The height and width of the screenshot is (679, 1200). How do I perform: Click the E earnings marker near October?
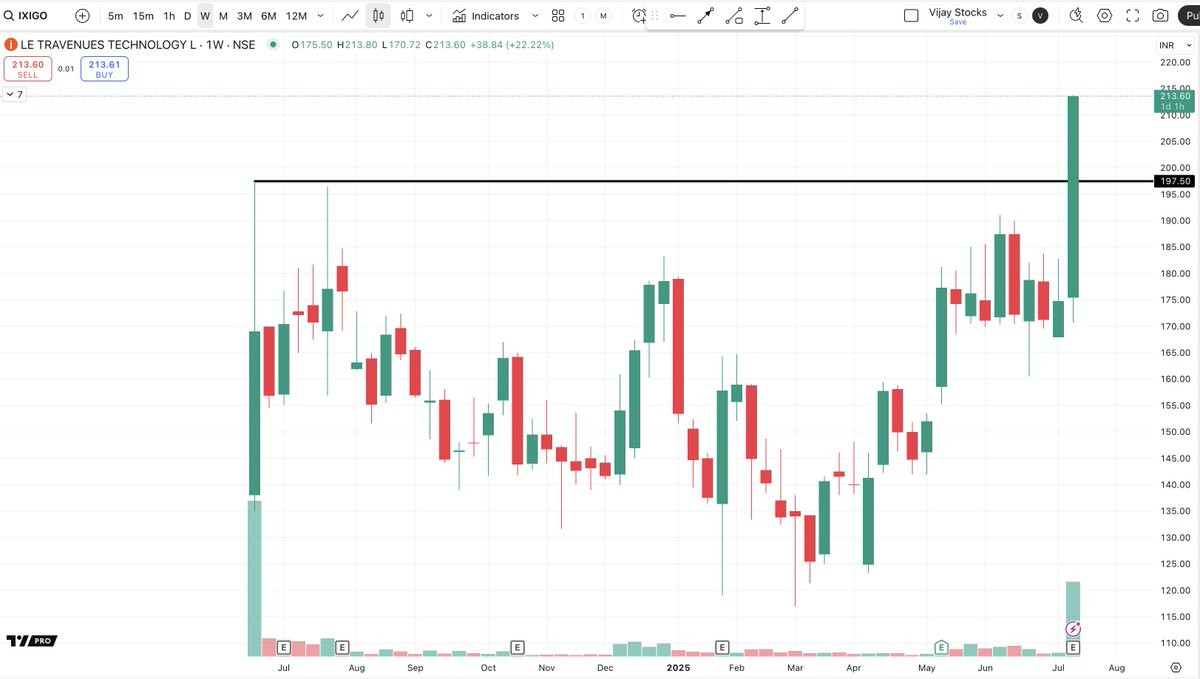(517, 647)
